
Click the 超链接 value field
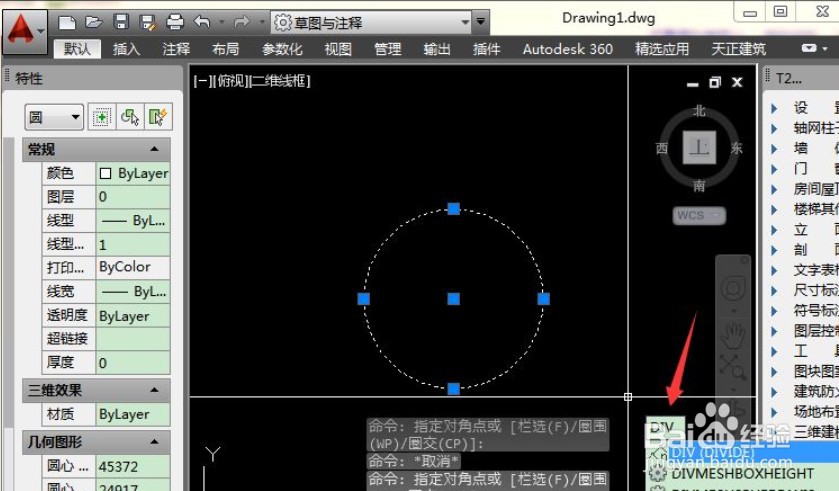pyautogui.click(x=133, y=339)
